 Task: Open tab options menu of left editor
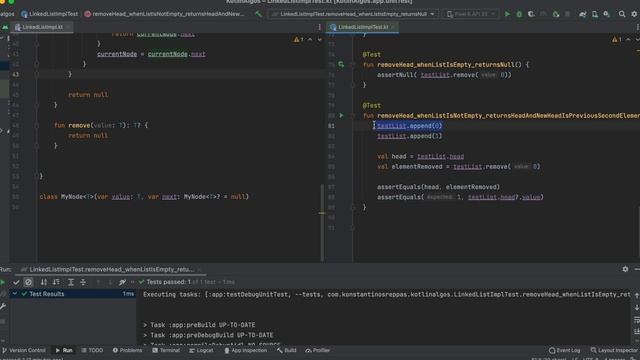(x=319, y=27)
